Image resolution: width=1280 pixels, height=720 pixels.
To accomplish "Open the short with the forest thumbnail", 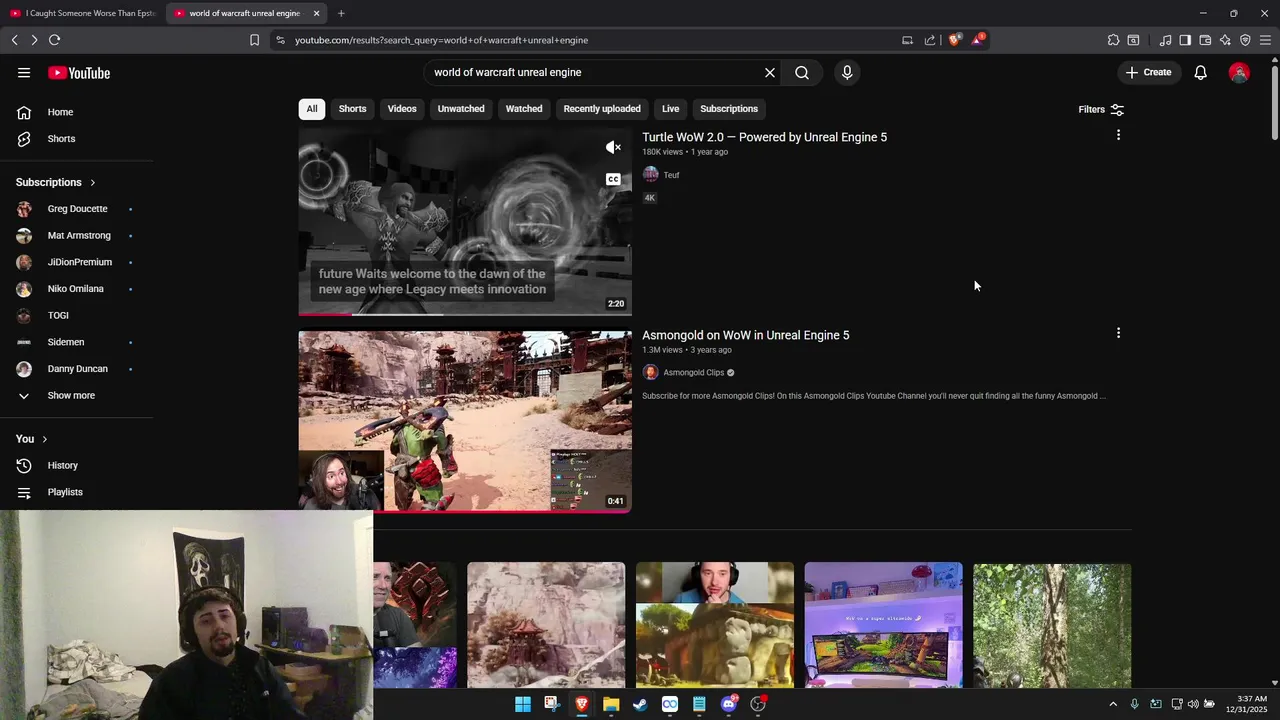I will coord(1052,625).
